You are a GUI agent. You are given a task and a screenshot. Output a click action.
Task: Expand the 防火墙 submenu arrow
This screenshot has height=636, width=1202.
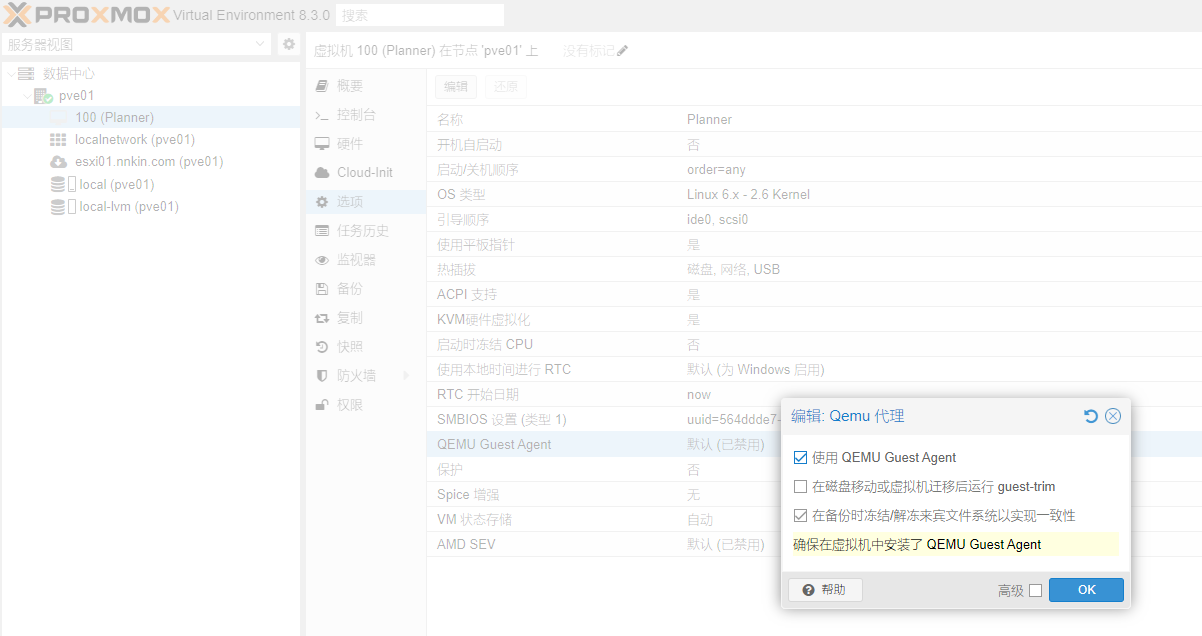pyautogui.click(x=406, y=376)
